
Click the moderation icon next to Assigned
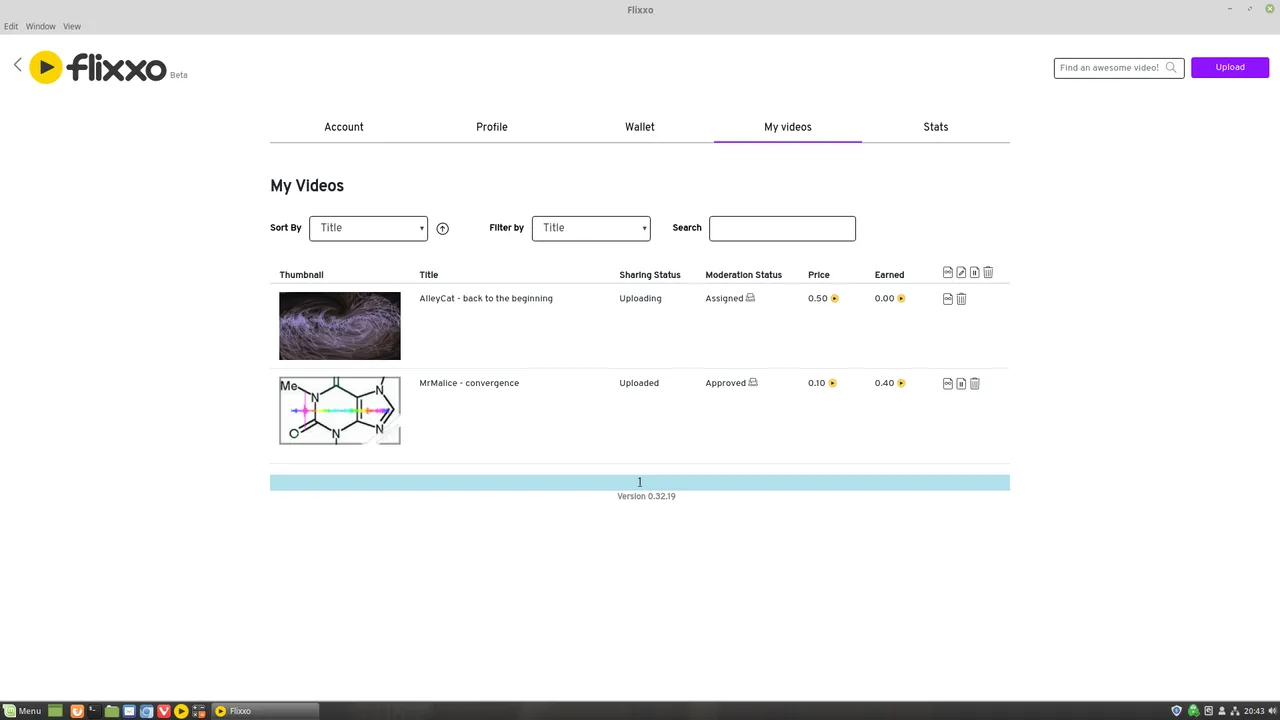(750, 298)
